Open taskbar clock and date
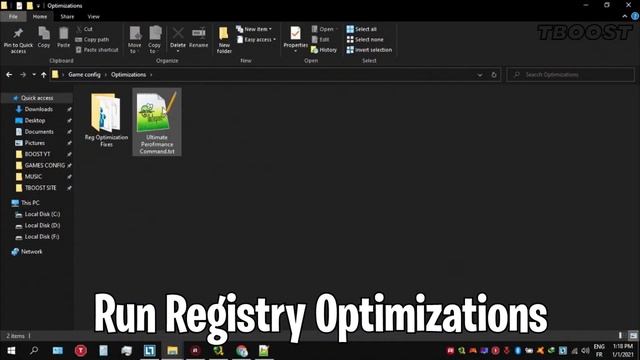The height and width of the screenshot is (360, 640). (623, 351)
